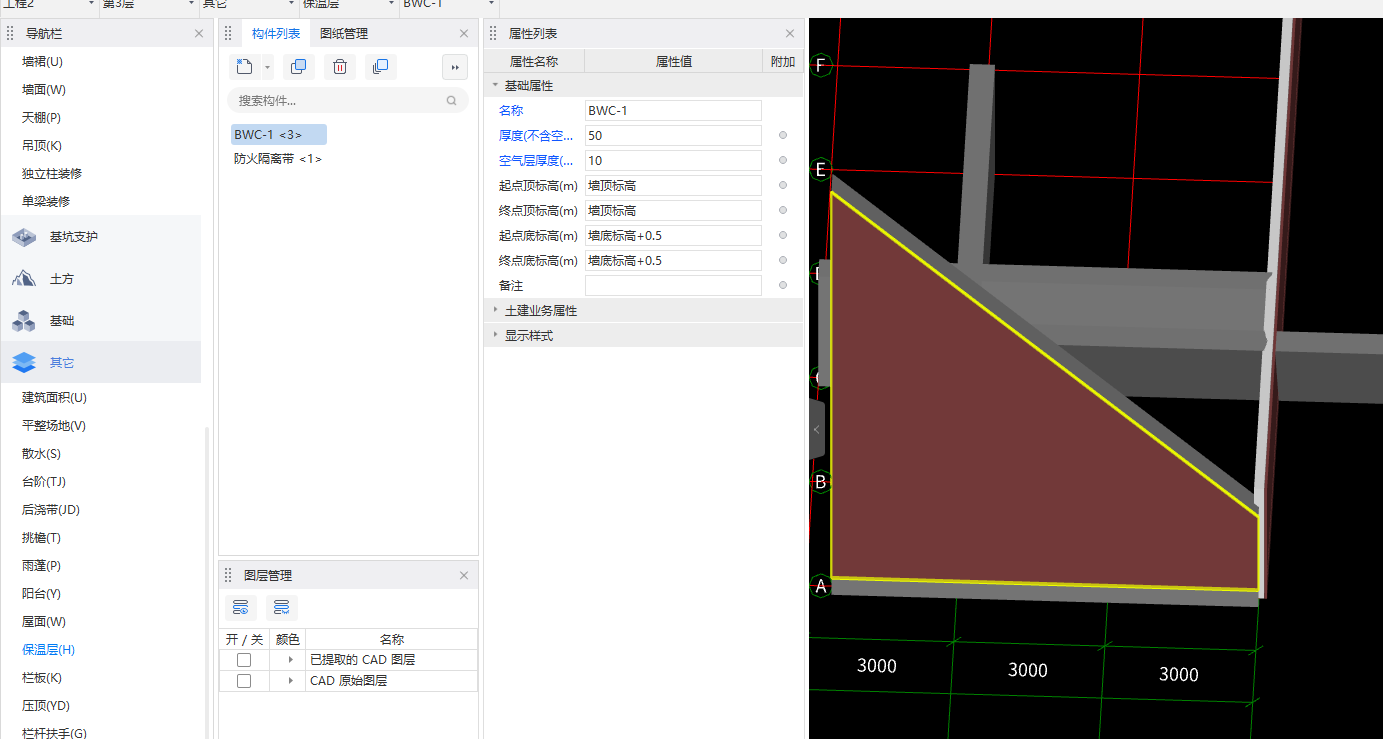Open 阳台(Y) in navigation
This screenshot has height=739, width=1383.
click(x=42, y=594)
